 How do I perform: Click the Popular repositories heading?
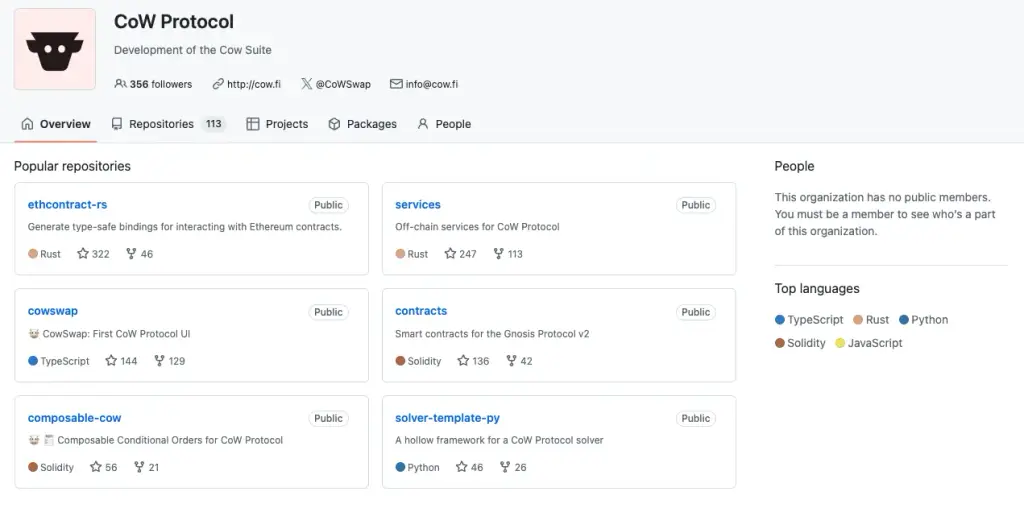pos(72,166)
